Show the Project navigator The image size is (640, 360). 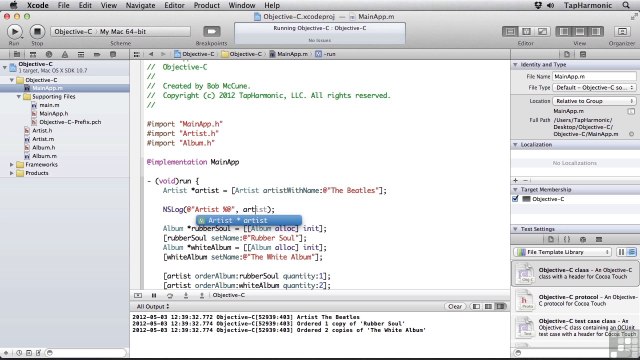pos(17,54)
